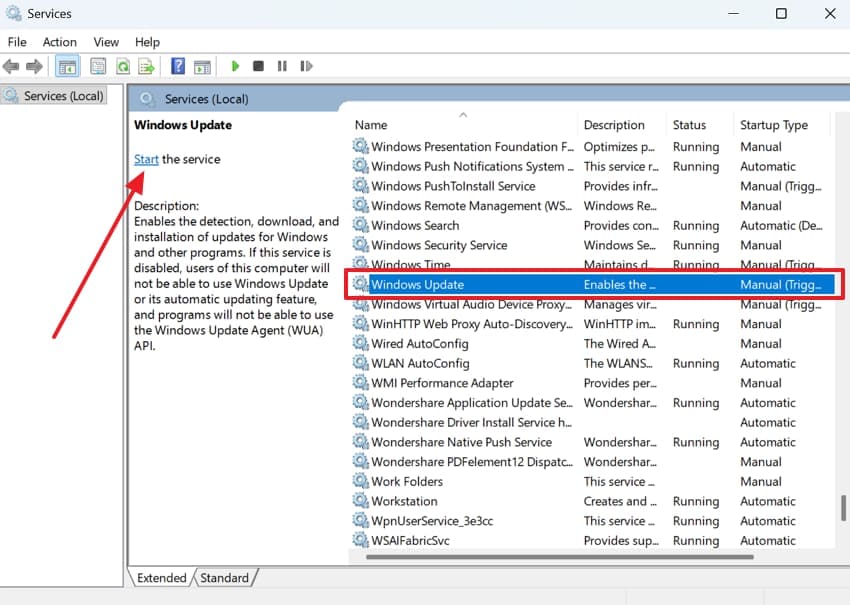The width and height of the screenshot is (850, 605).
Task: Click the Refresh toolbar icon
Action: click(x=123, y=66)
